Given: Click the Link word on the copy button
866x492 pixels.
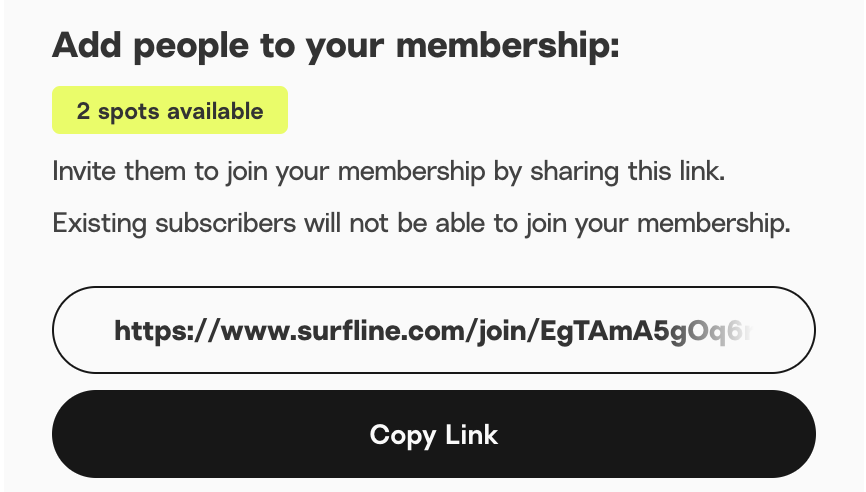Looking at the screenshot, I should pyautogui.click(x=471, y=434).
